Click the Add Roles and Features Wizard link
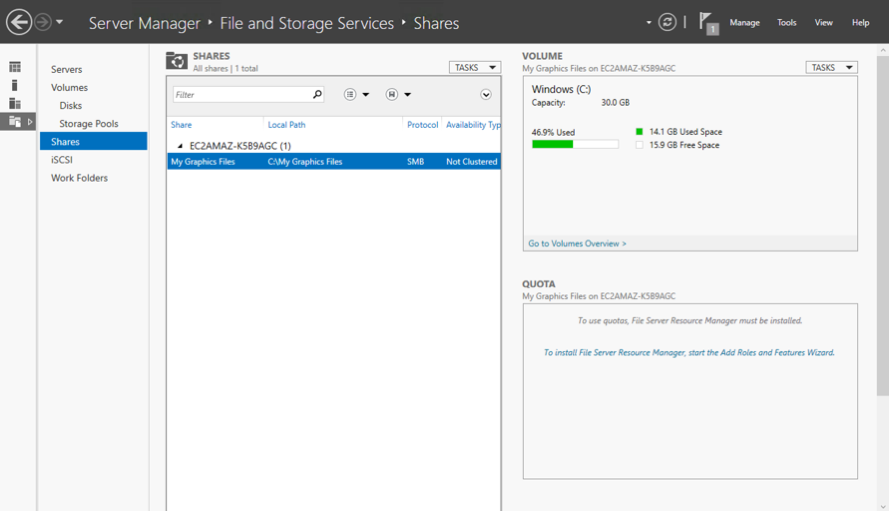The width and height of the screenshot is (889, 511). (689, 352)
